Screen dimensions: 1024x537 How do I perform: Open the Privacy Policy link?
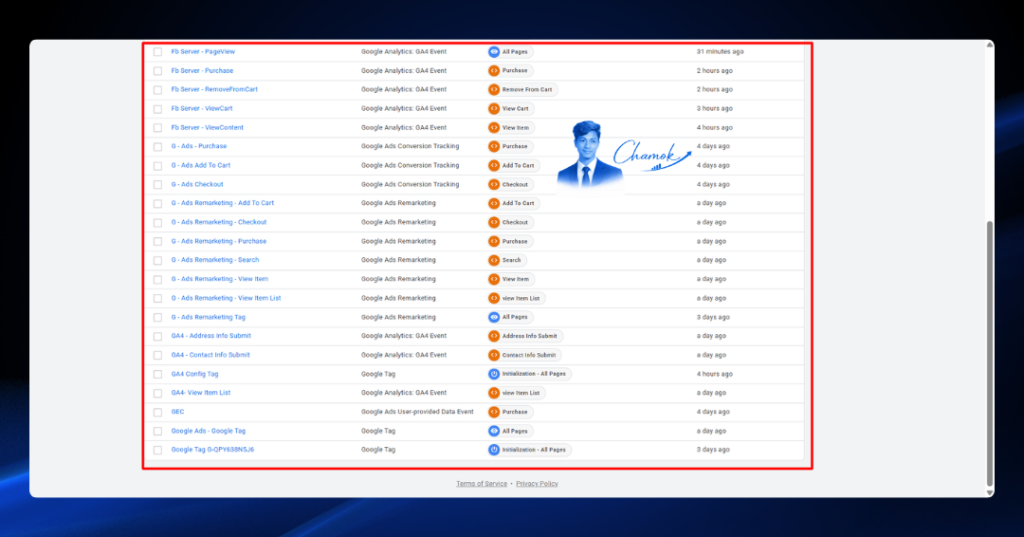[537, 483]
